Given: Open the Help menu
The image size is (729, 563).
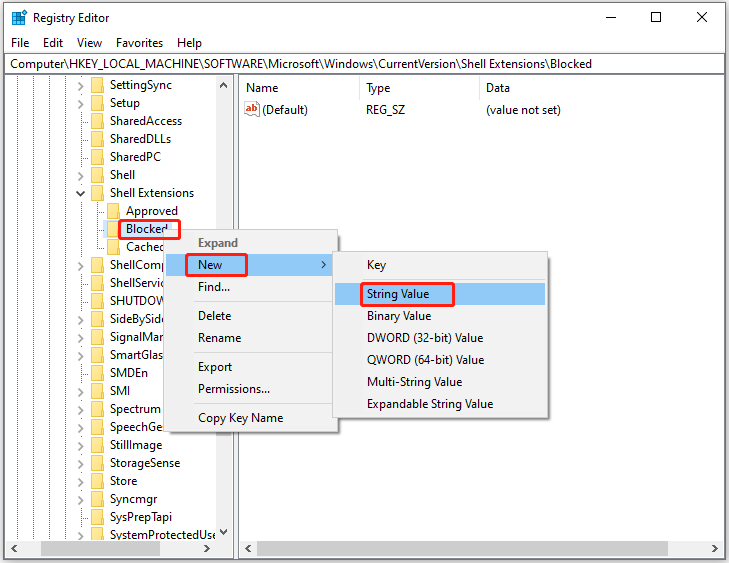Looking at the screenshot, I should [x=189, y=43].
